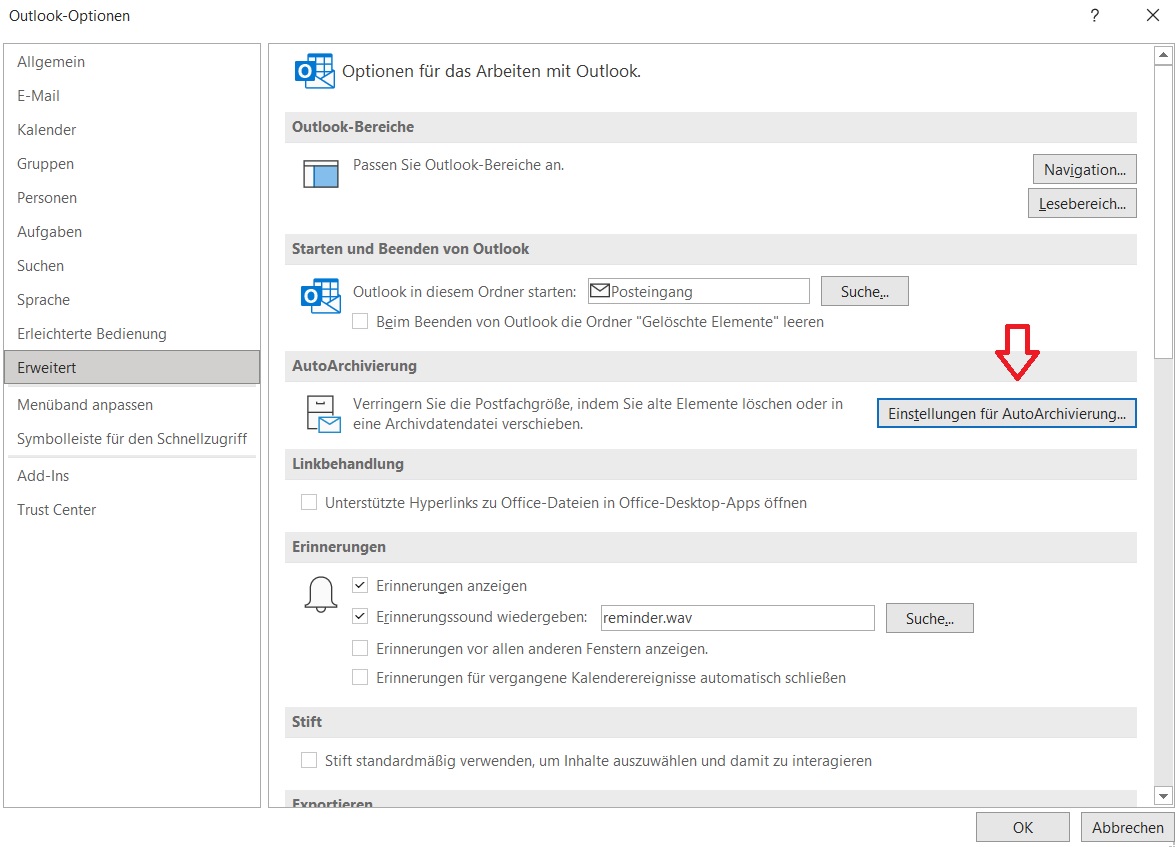Click the Outlook icon beside start folder setting
The image size is (1175, 847).
321,295
